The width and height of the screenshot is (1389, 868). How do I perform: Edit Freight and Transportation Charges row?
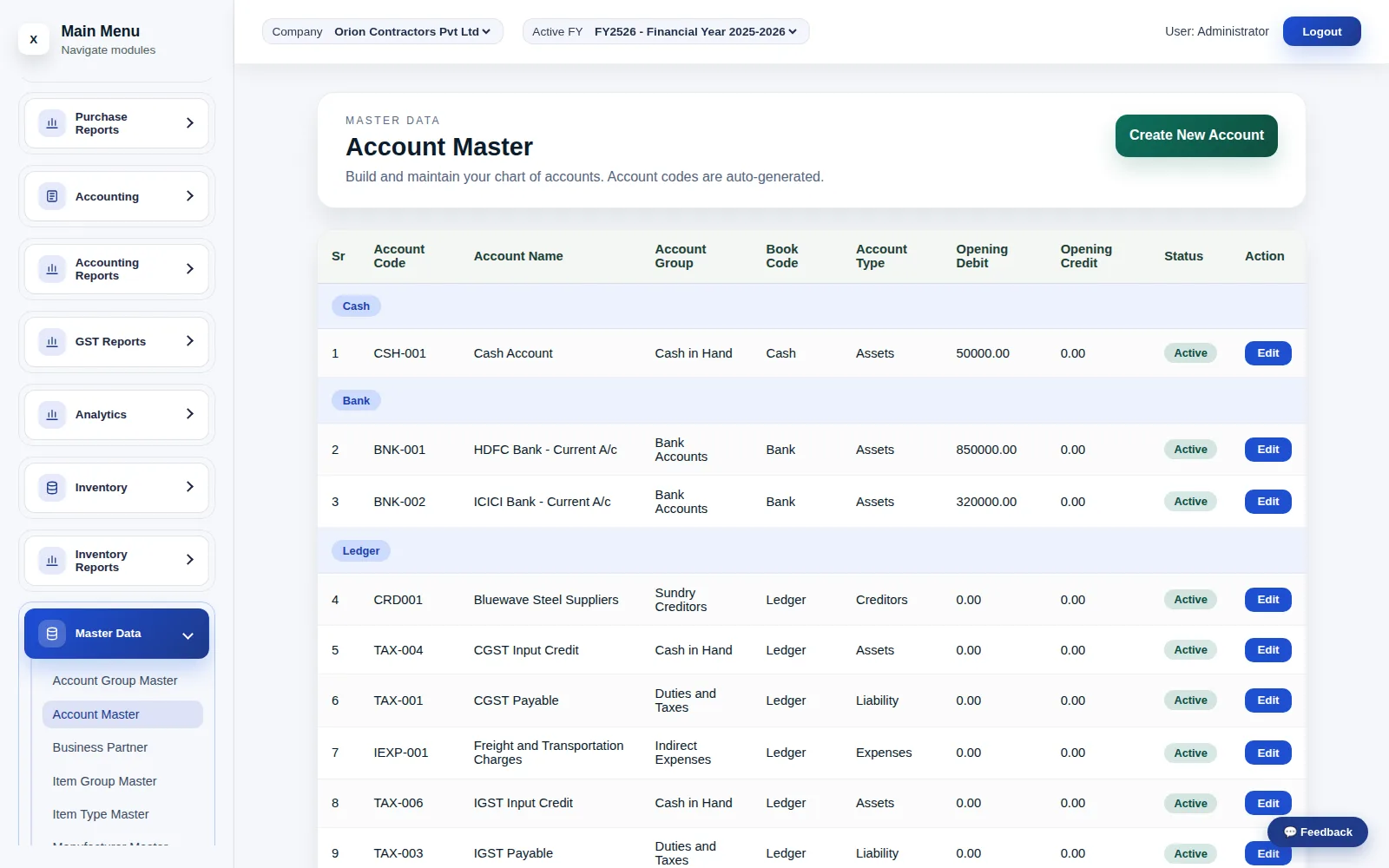pyautogui.click(x=1267, y=753)
